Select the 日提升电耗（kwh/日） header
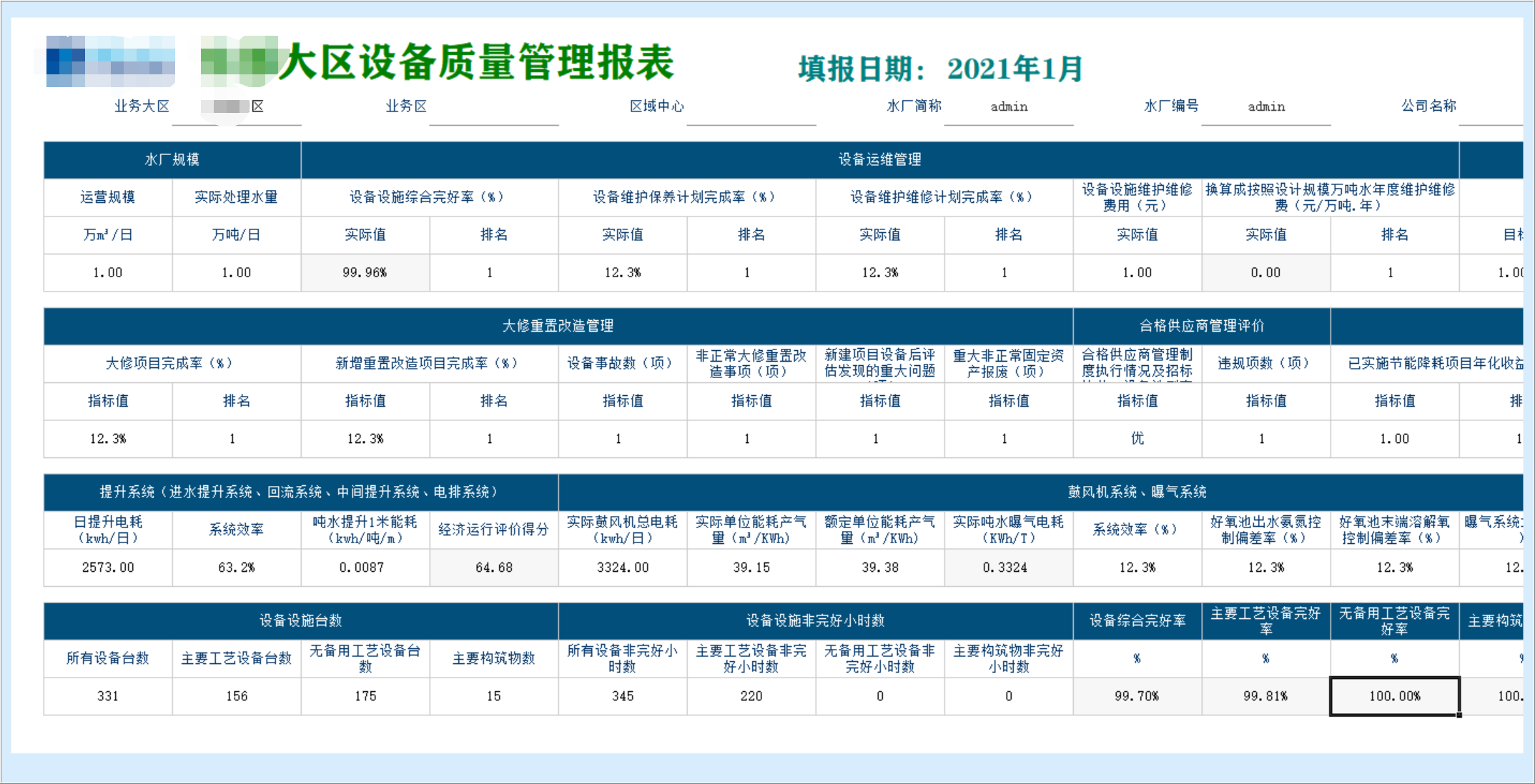The image size is (1535, 784). (108, 530)
